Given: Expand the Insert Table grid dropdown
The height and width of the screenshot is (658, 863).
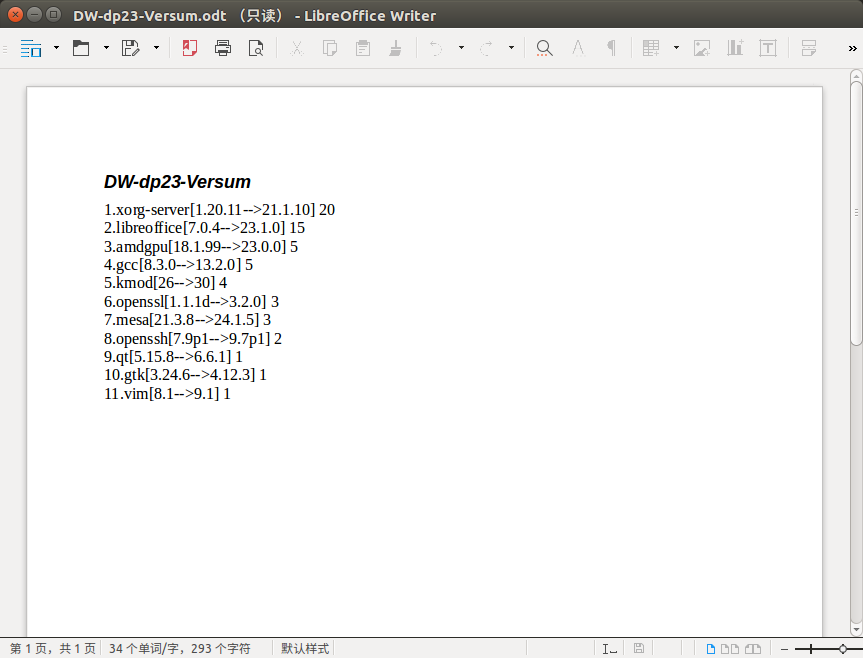Looking at the screenshot, I should 676,48.
